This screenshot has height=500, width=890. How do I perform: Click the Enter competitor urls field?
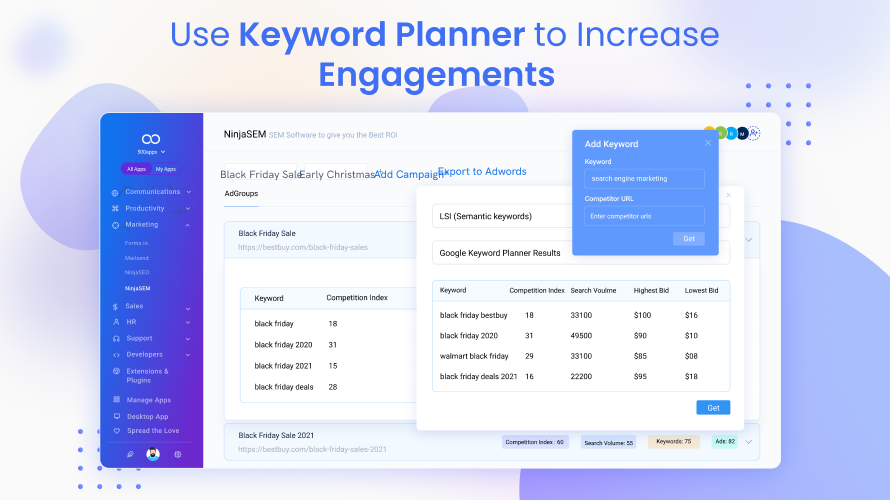(x=644, y=216)
